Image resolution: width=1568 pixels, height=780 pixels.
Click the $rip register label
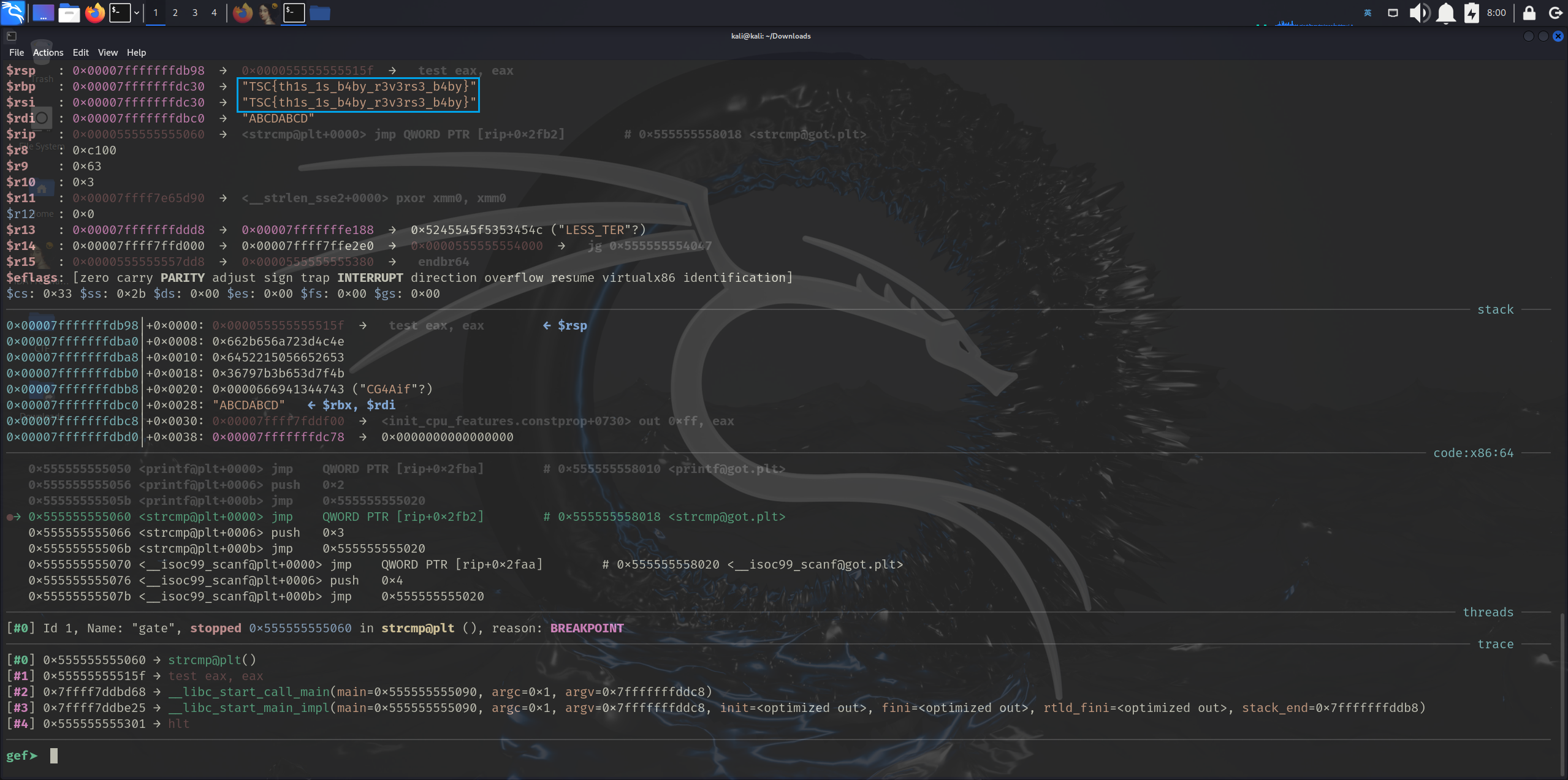click(x=21, y=134)
